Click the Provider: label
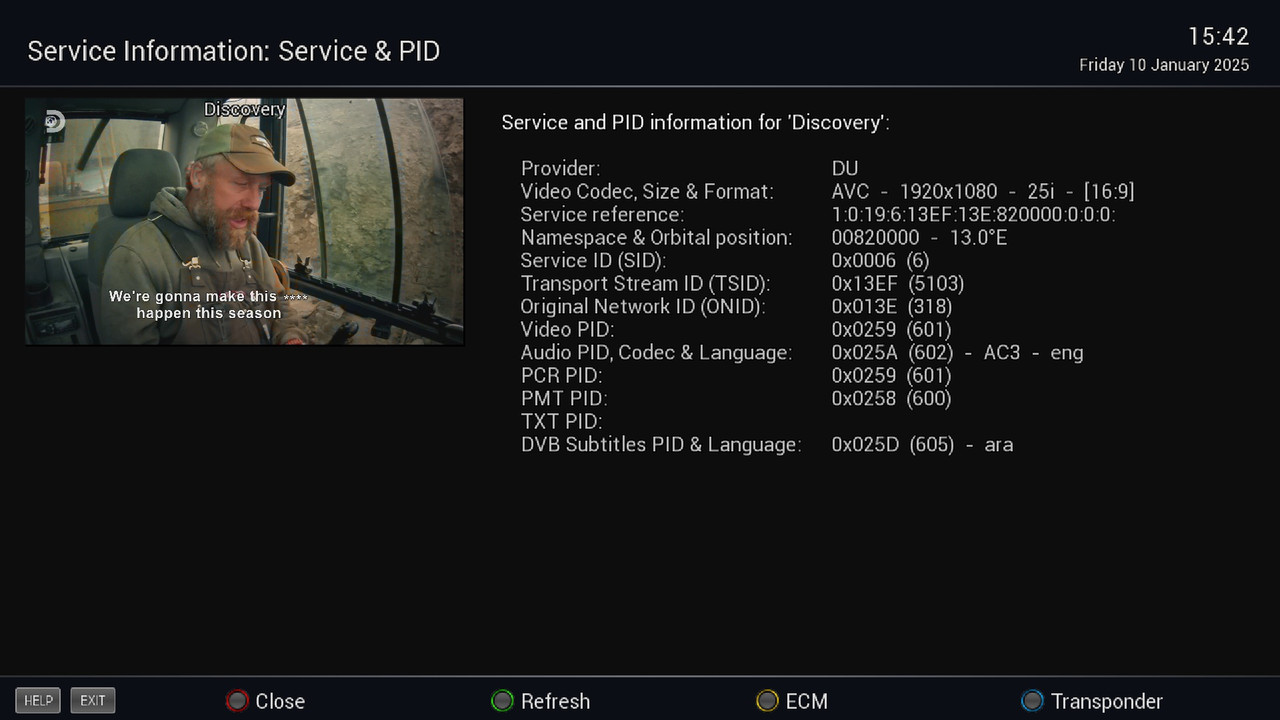The height and width of the screenshot is (720, 1280). (561, 168)
